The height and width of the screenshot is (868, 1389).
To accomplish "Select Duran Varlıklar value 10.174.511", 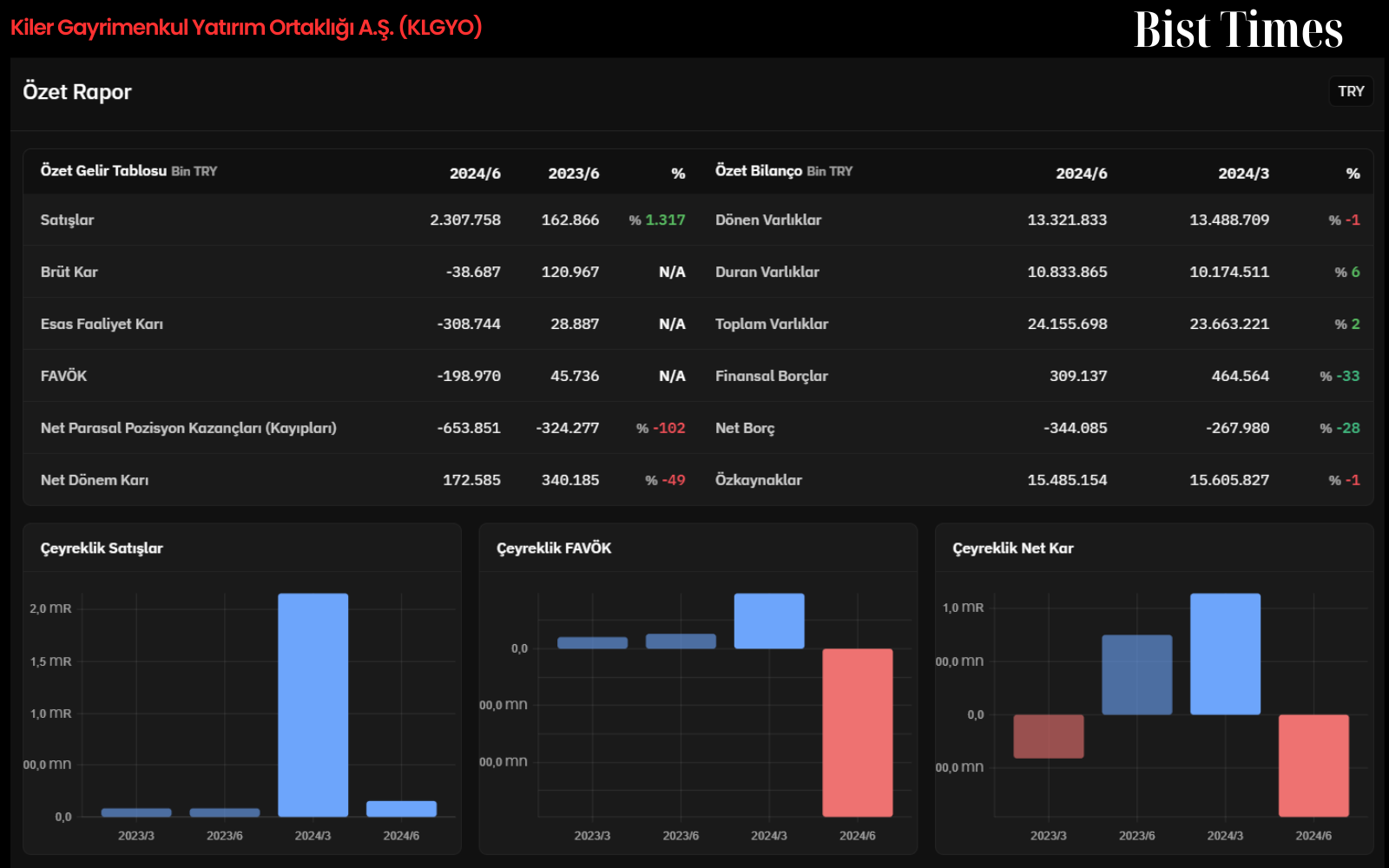I will 1229,272.
